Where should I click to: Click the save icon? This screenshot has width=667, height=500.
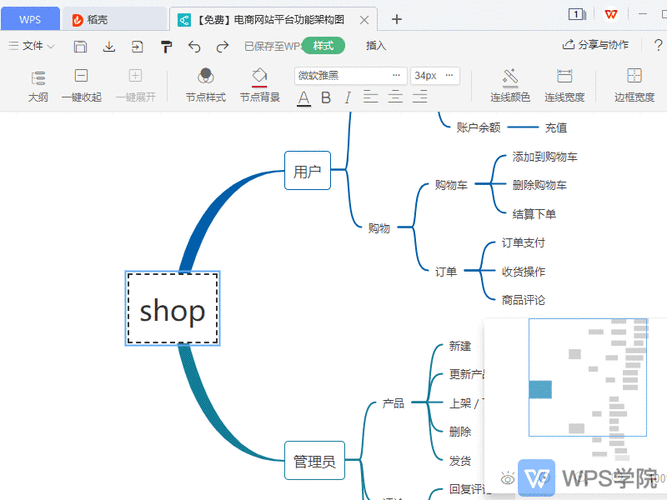80,46
